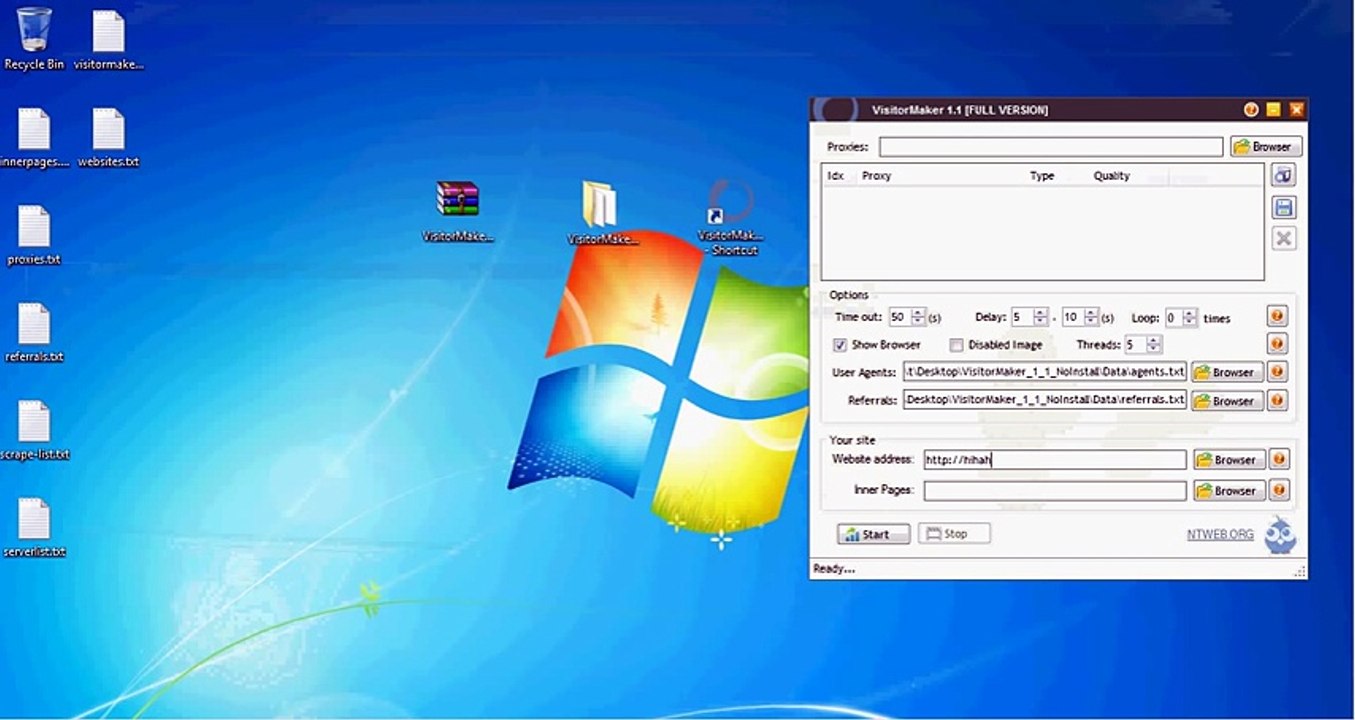The image size is (1355, 720).
Task: Click the Browser button next to Proxies
Action: click(1266, 146)
